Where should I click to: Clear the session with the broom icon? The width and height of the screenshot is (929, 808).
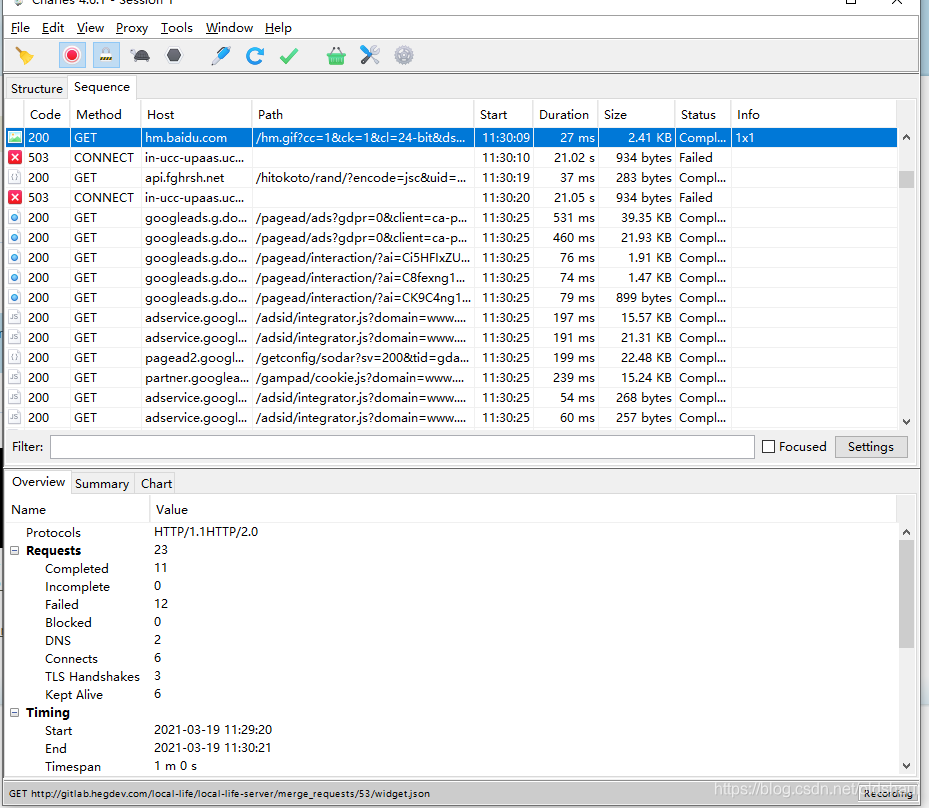click(24, 56)
